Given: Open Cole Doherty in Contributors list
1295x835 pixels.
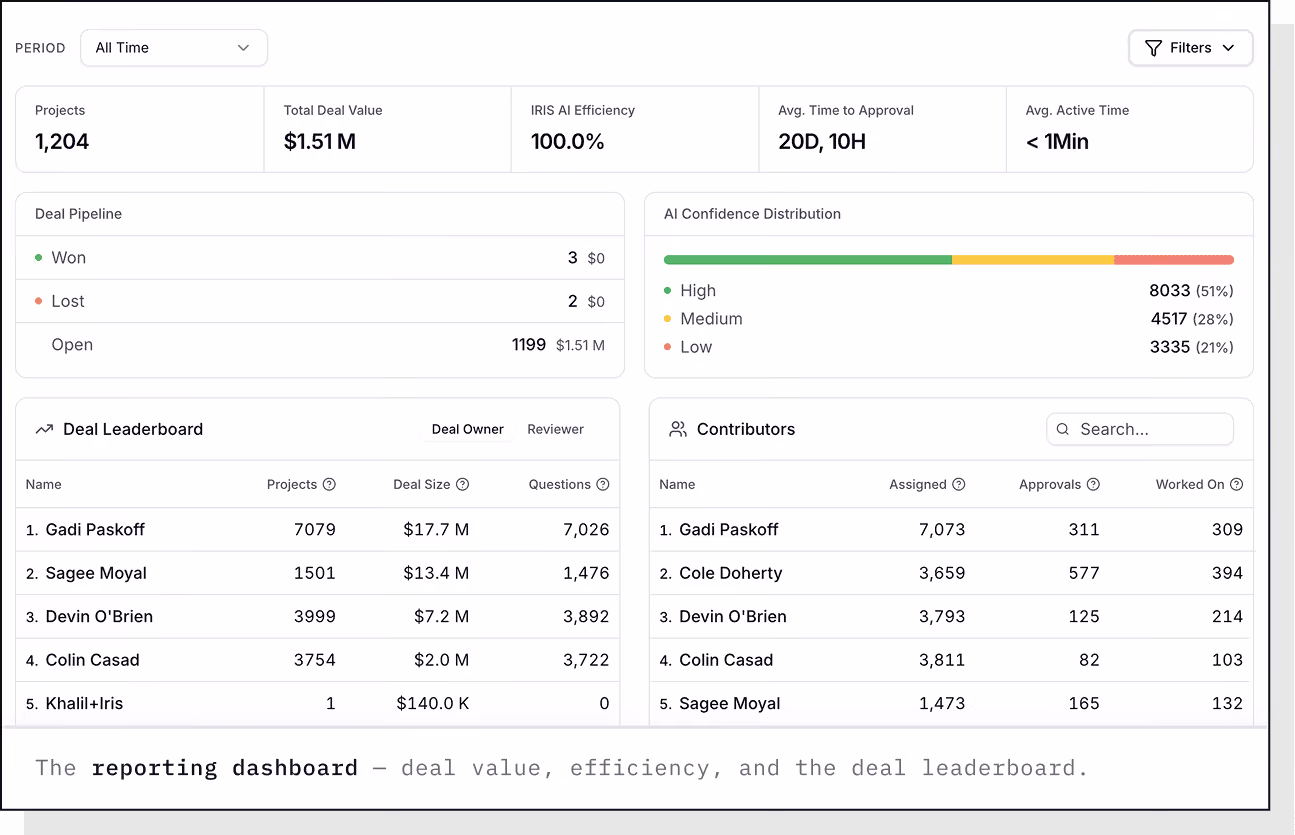Looking at the screenshot, I should (x=731, y=573).
